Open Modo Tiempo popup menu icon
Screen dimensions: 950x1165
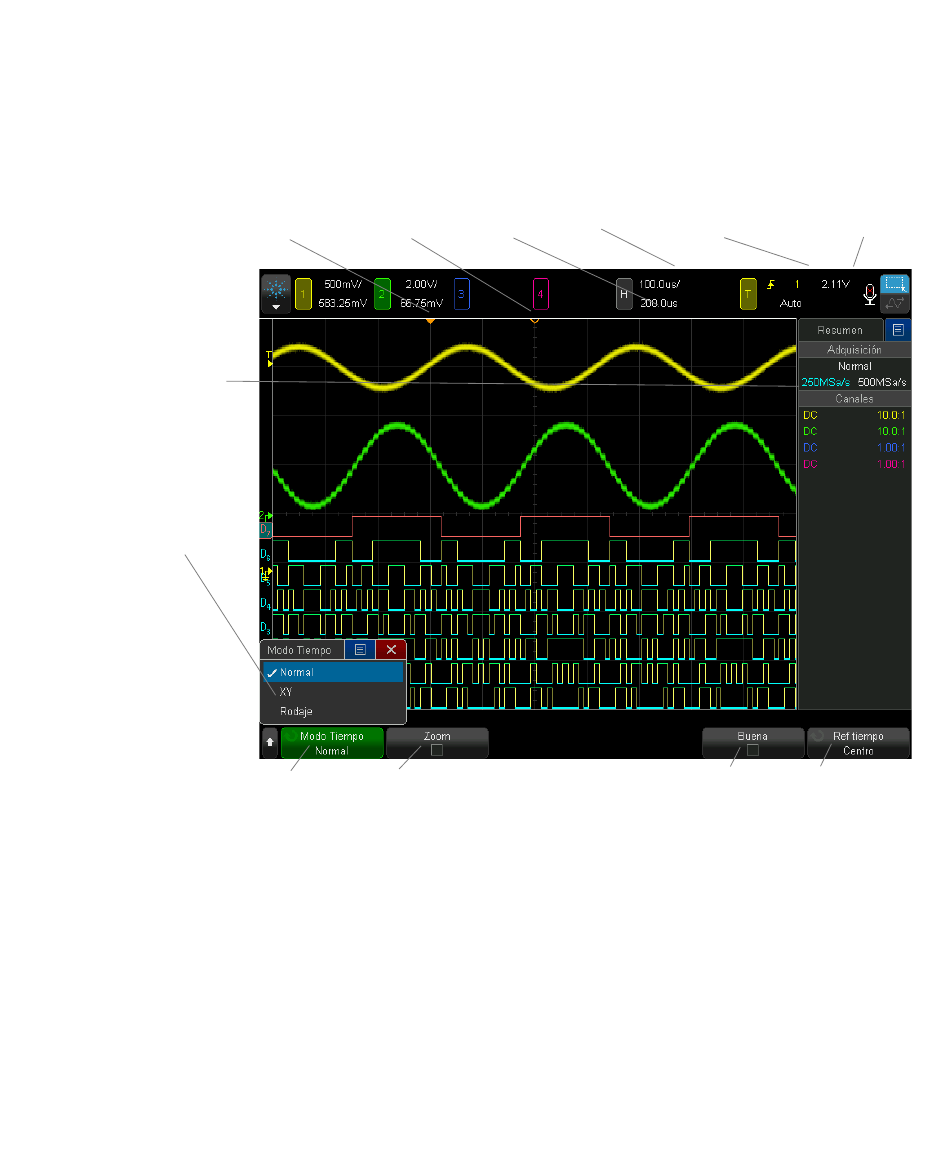coord(360,649)
